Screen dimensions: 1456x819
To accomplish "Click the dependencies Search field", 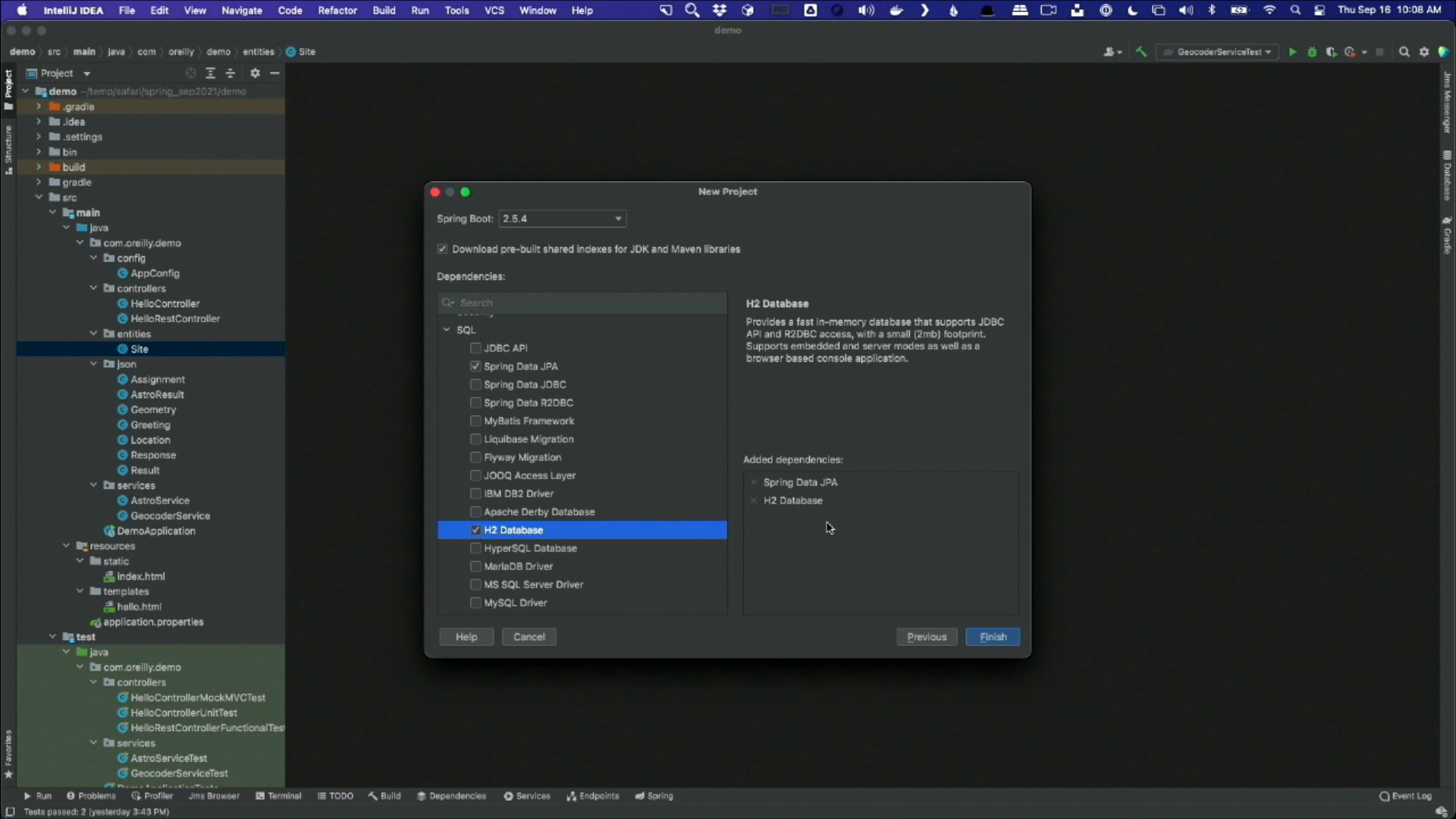I will 584,303.
